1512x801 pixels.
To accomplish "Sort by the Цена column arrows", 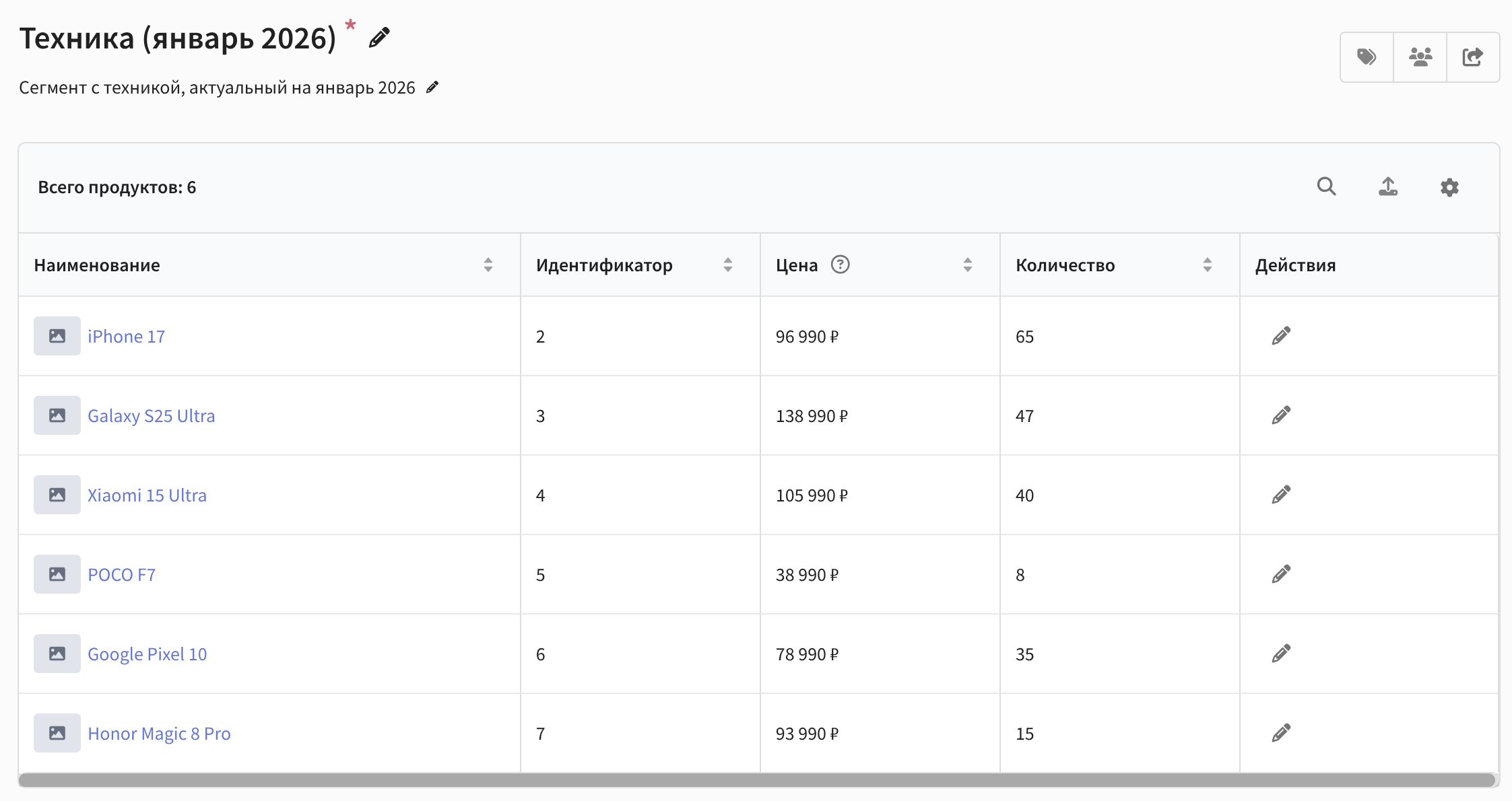I will (968, 265).
